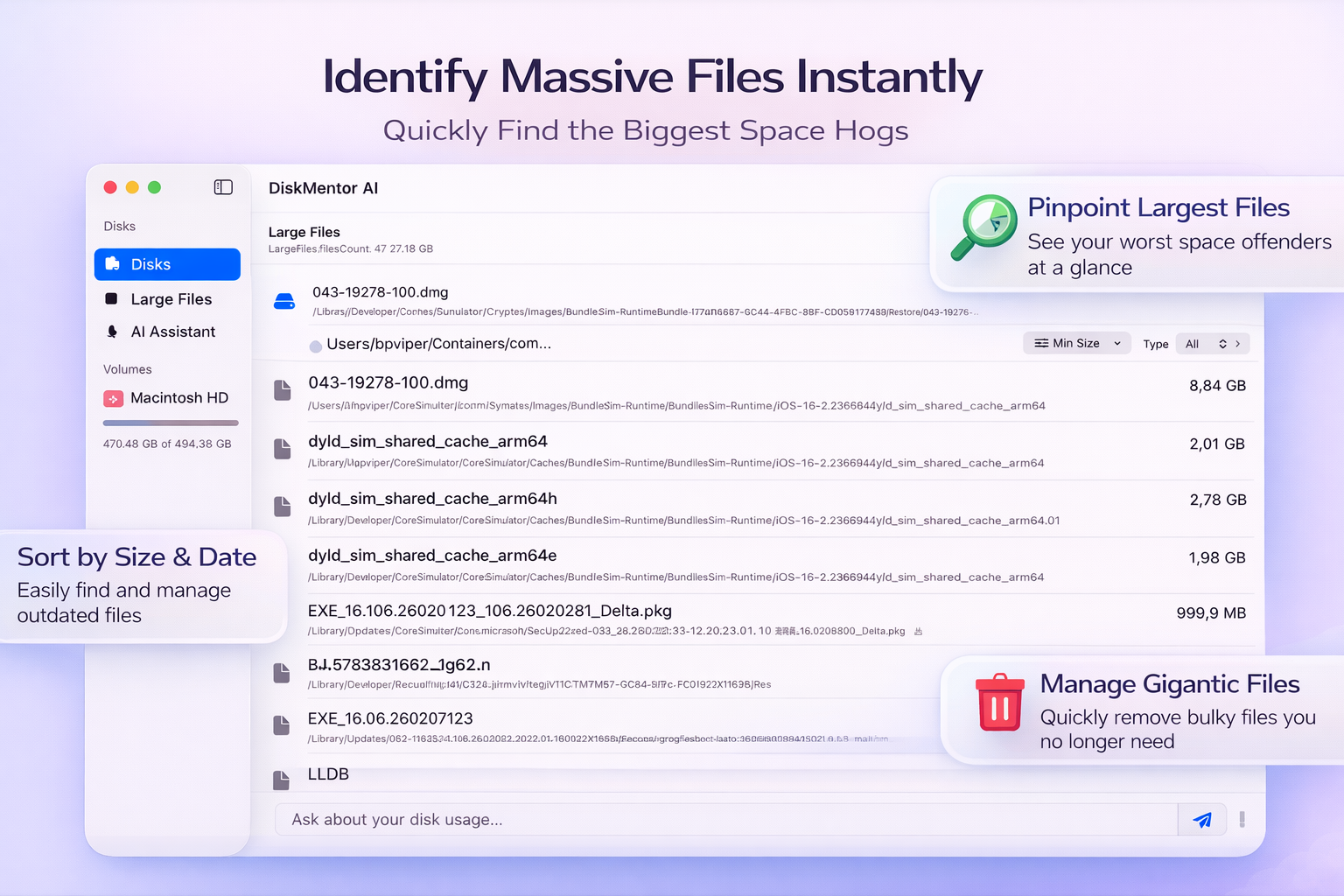Image resolution: width=1344 pixels, height=896 pixels.
Task: Click the Macintosh HD volume icon
Action: [113, 398]
